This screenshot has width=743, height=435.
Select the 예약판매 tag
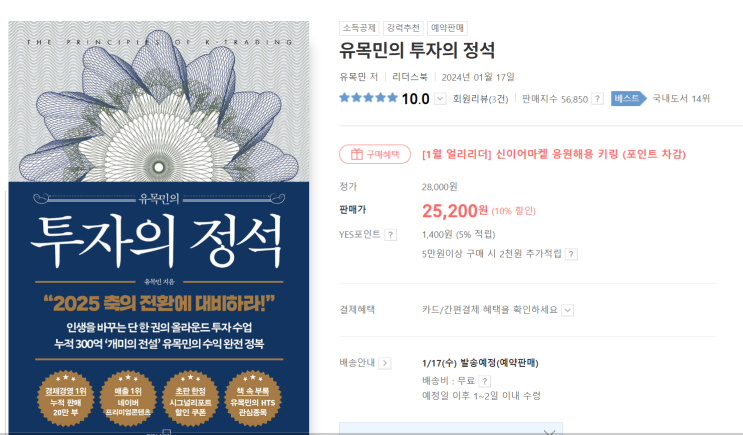(447, 28)
